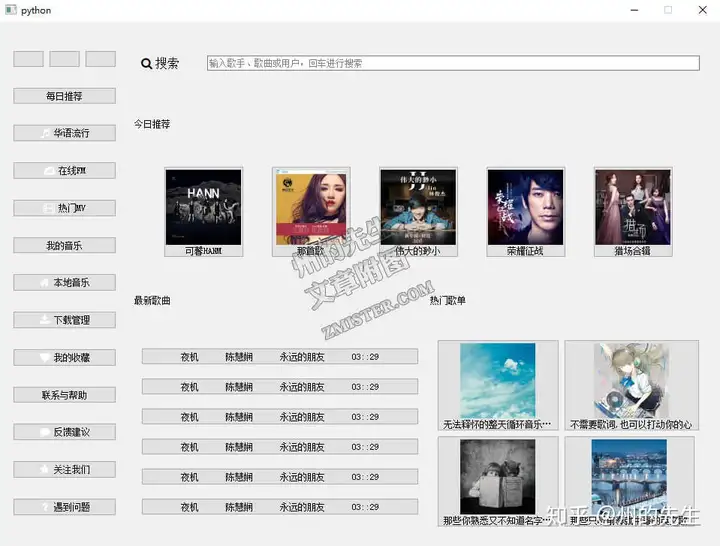
Task: Select the 可馨HANN album cover
Action: (x=203, y=212)
